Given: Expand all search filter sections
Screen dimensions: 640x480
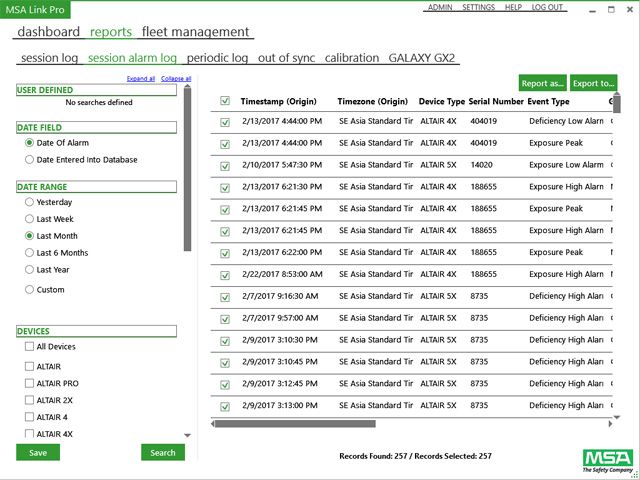Looking at the screenshot, I should click(x=140, y=78).
